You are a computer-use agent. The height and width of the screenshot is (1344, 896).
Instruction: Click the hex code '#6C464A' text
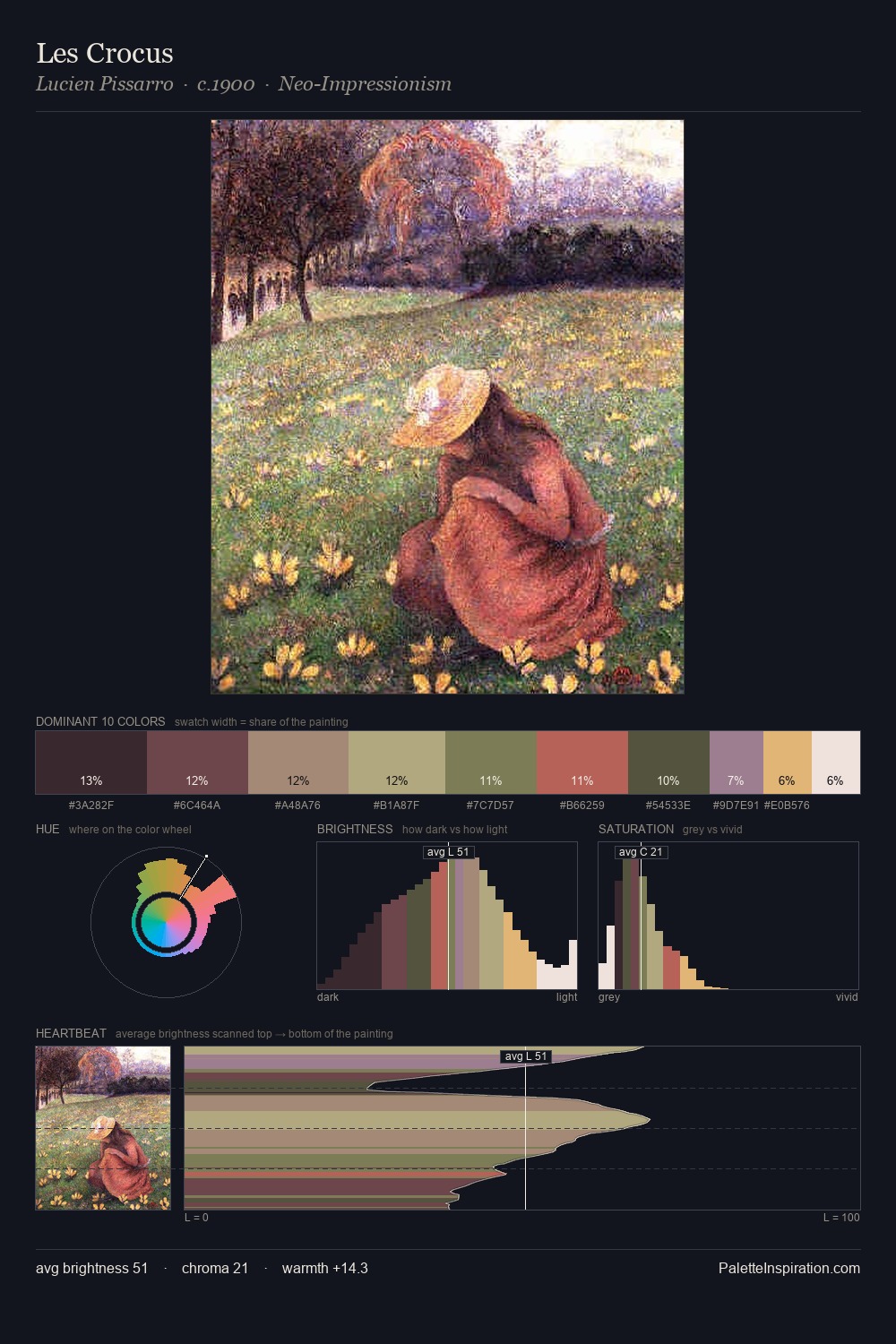click(x=197, y=805)
